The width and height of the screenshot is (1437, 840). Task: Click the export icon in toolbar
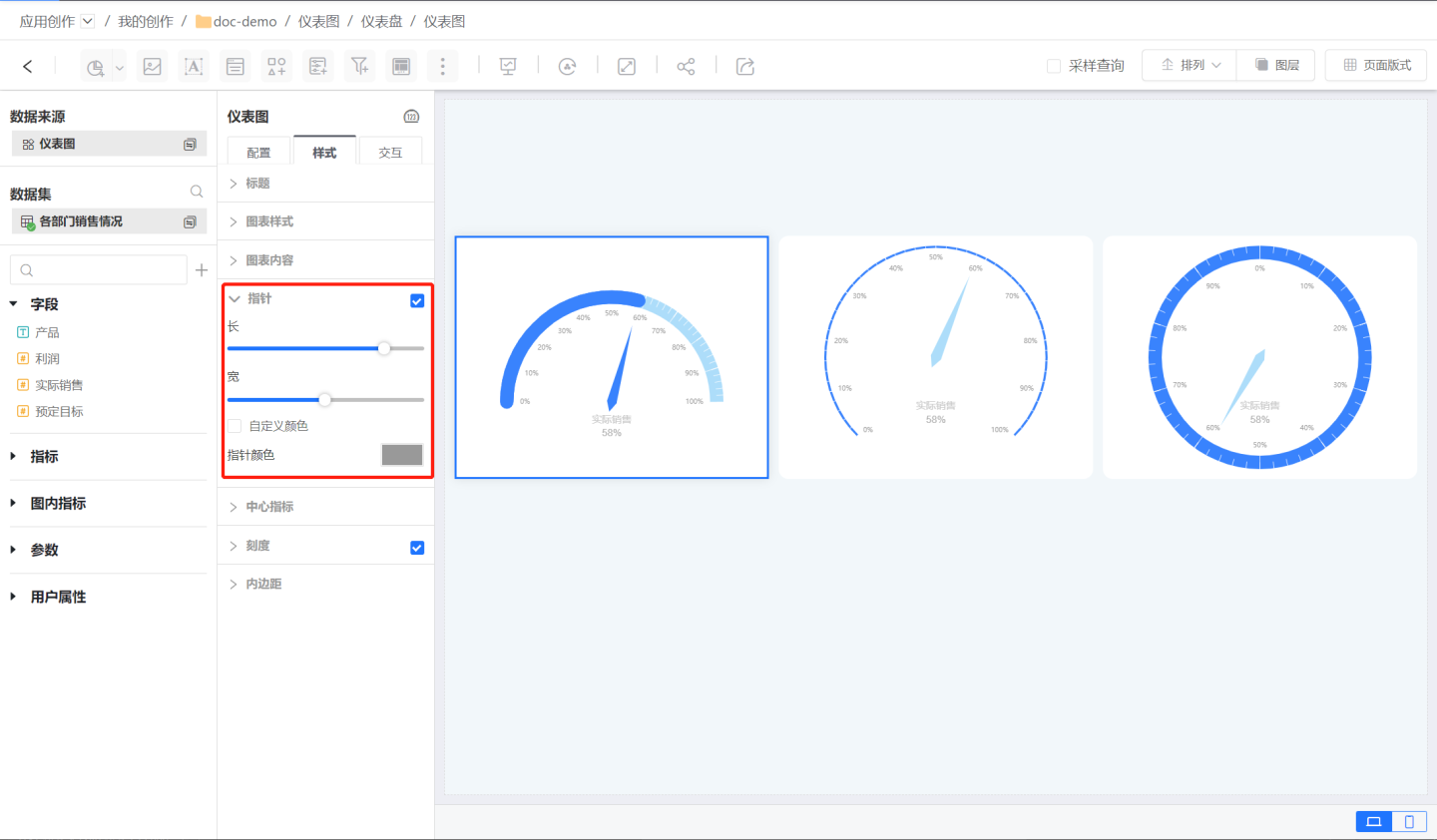[x=745, y=67]
